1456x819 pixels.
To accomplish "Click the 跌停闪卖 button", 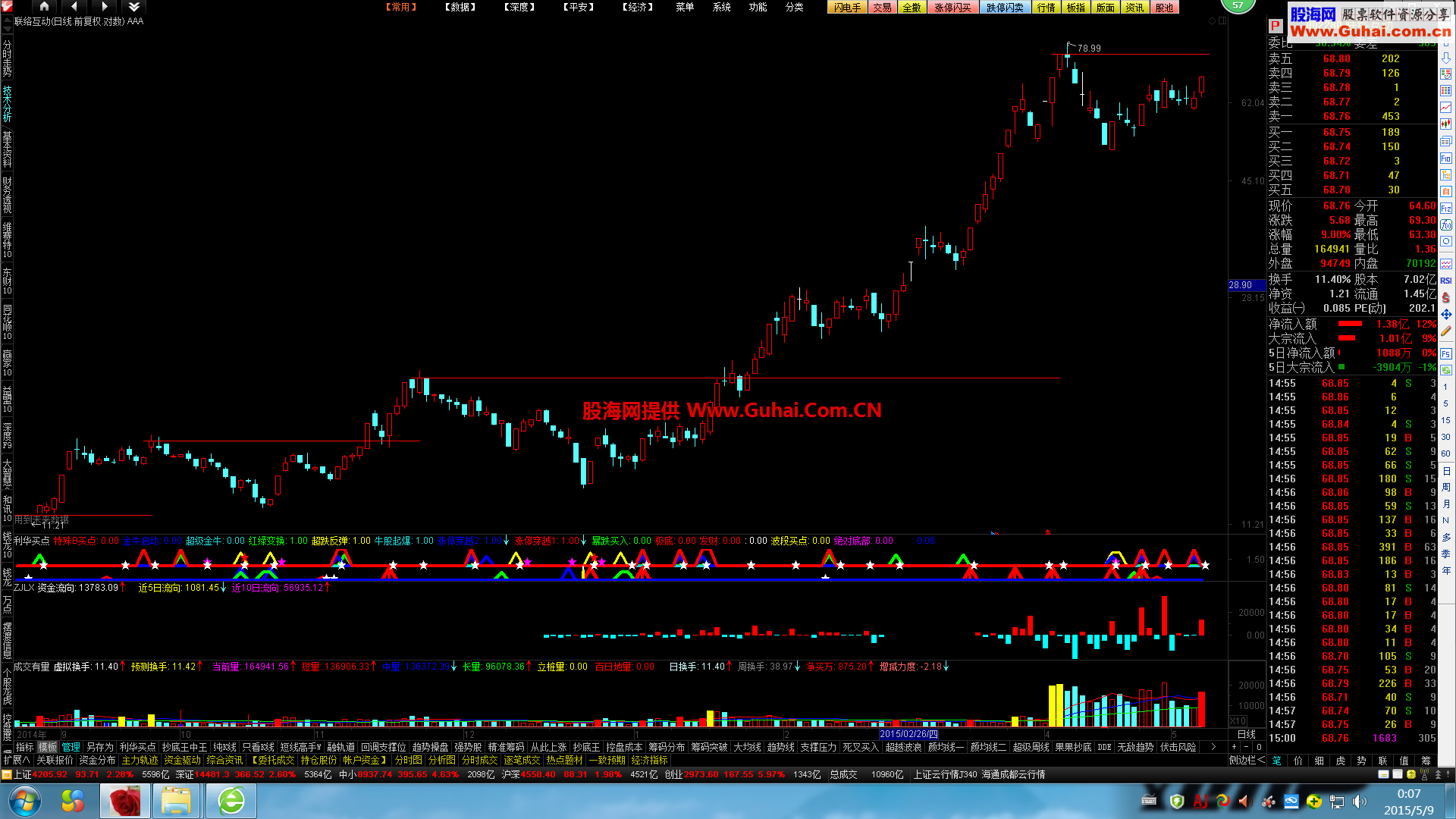I will [1005, 8].
